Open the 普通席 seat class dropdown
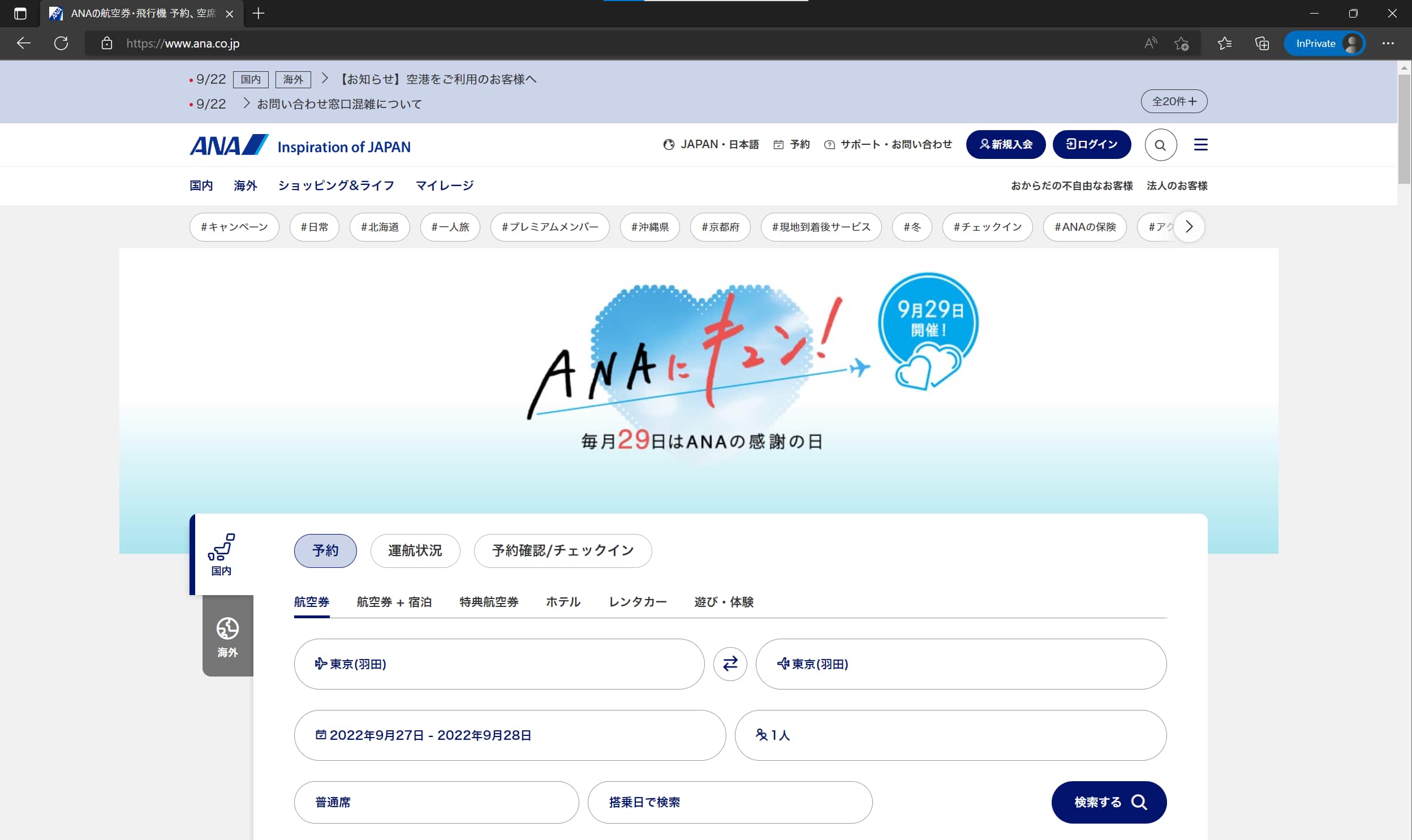Screen dimensions: 1412x840 coord(436,802)
